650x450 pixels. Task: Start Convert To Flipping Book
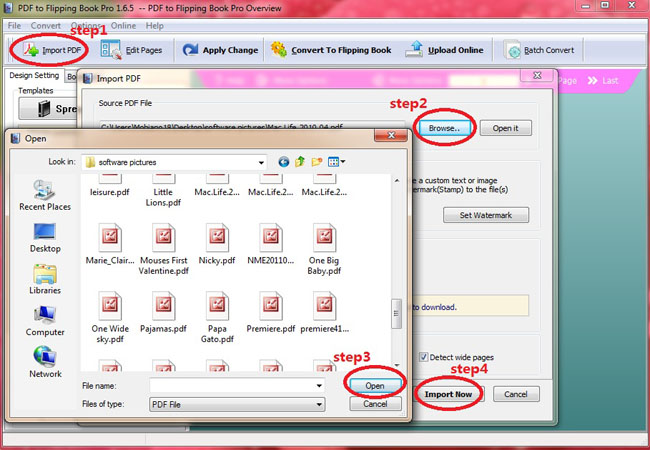click(331, 50)
